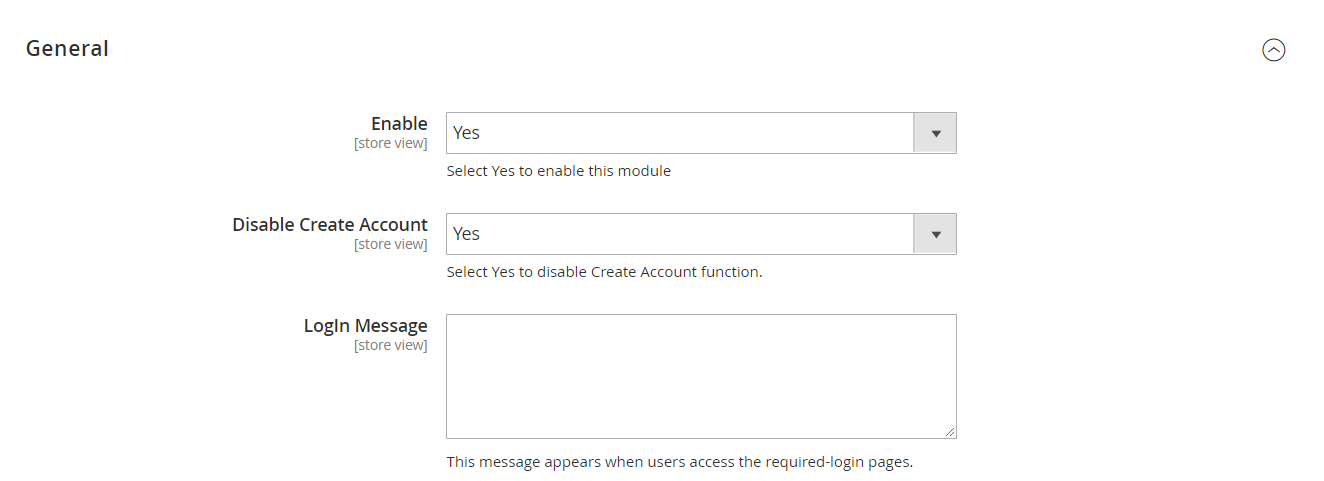Click the LogIn Message textarea resize grip
The image size is (1324, 481).
(x=950, y=432)
